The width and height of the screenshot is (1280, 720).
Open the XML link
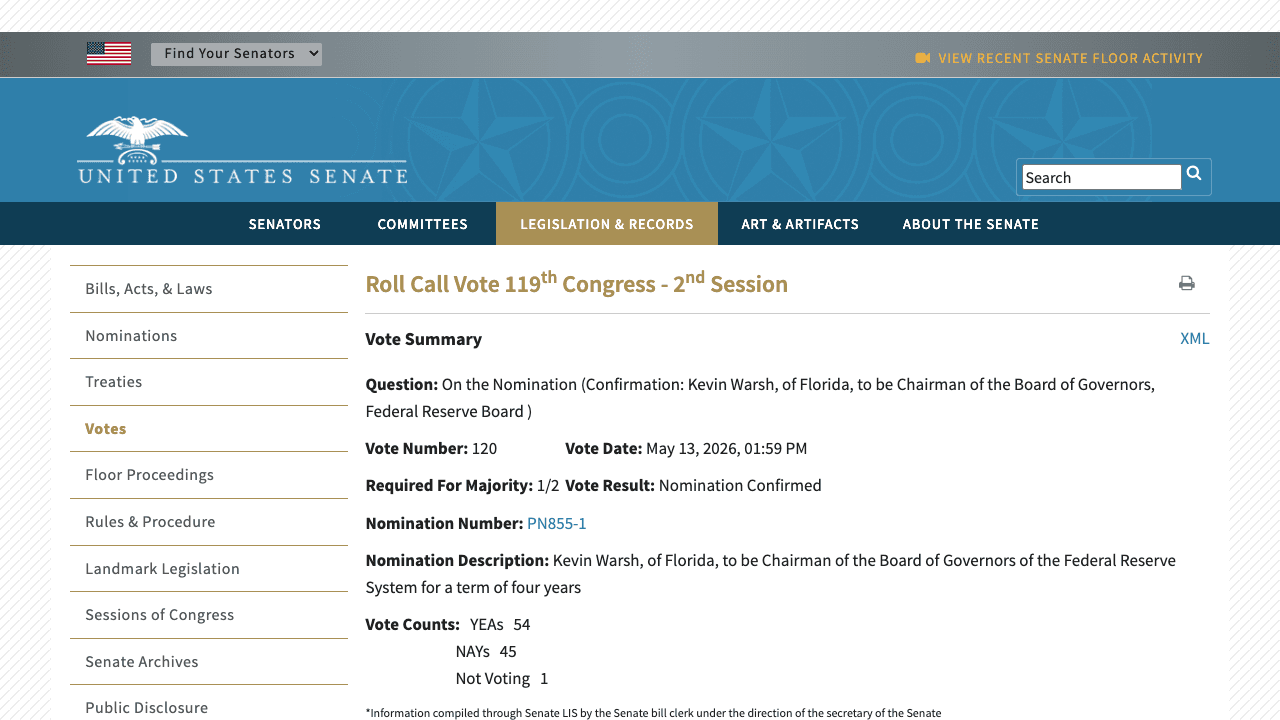pyautogui.click(x=1195, y=338)
